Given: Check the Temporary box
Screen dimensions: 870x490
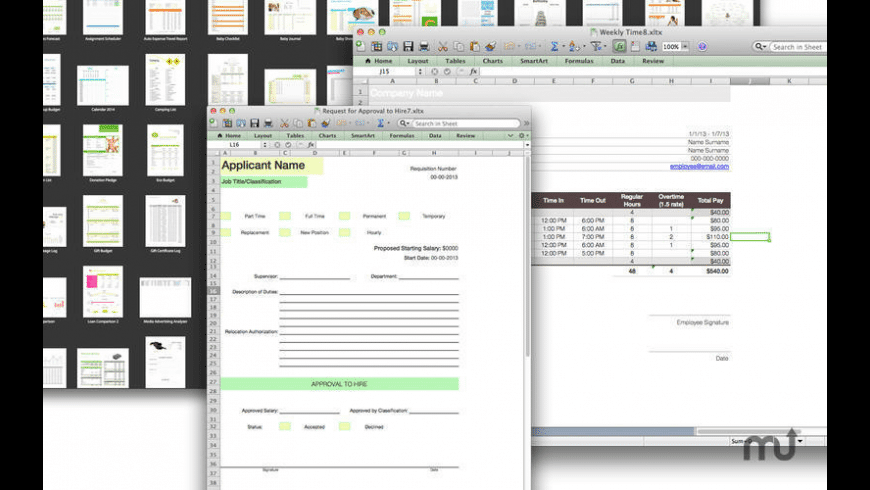Looking at the screenshot, I should point(404,216).
